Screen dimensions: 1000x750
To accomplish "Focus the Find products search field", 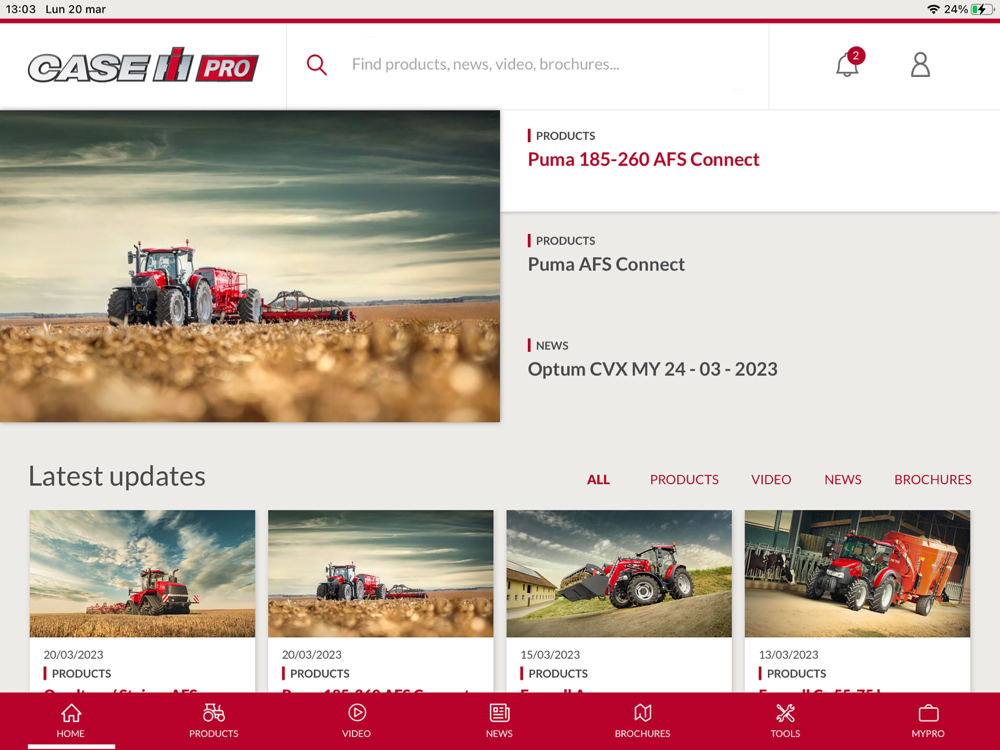I will 527,64.
